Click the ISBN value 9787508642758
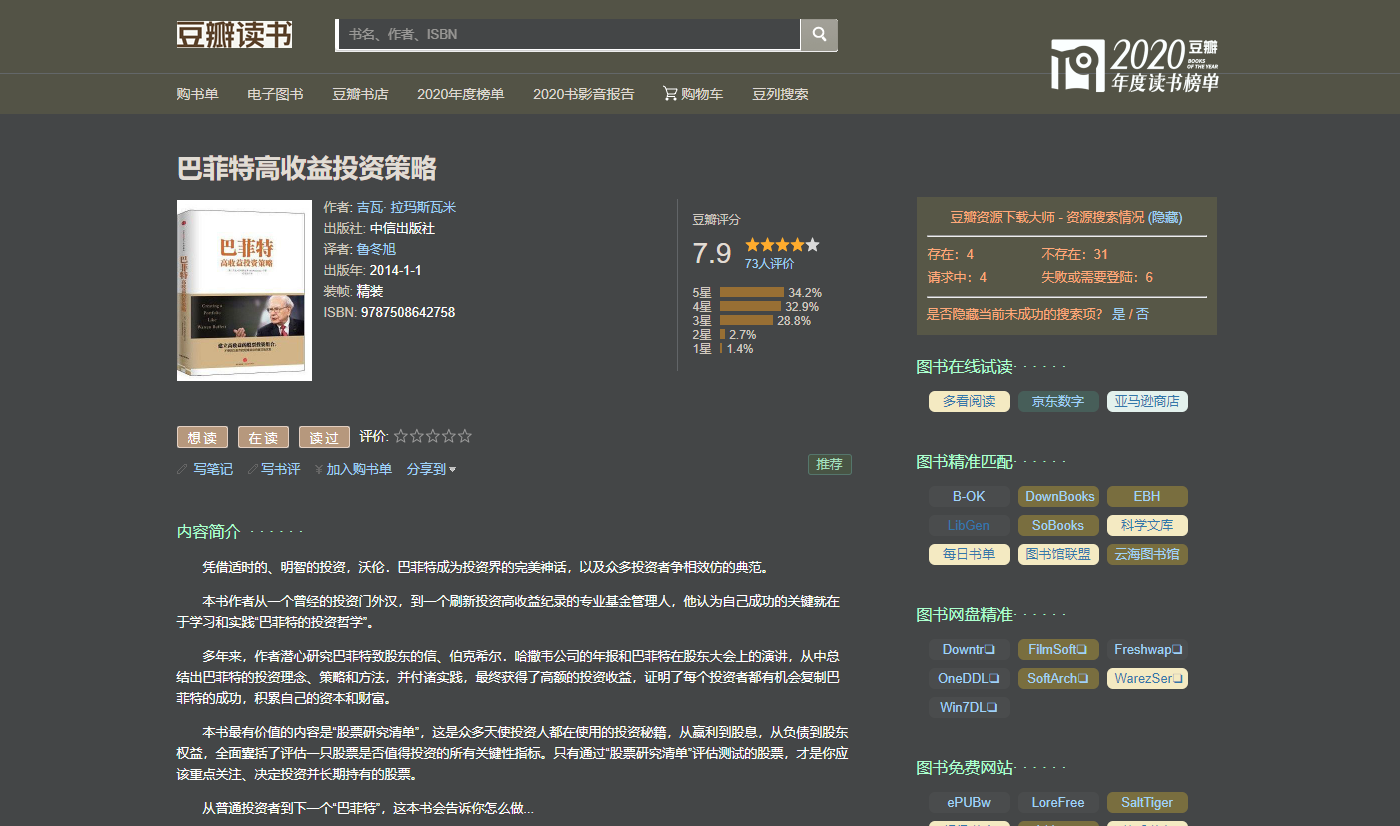 [x=408, y=312]
